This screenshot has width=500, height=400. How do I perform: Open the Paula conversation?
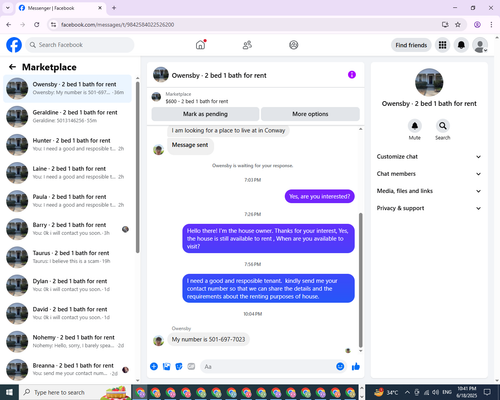pyautogui.click(x=67, y=201)
